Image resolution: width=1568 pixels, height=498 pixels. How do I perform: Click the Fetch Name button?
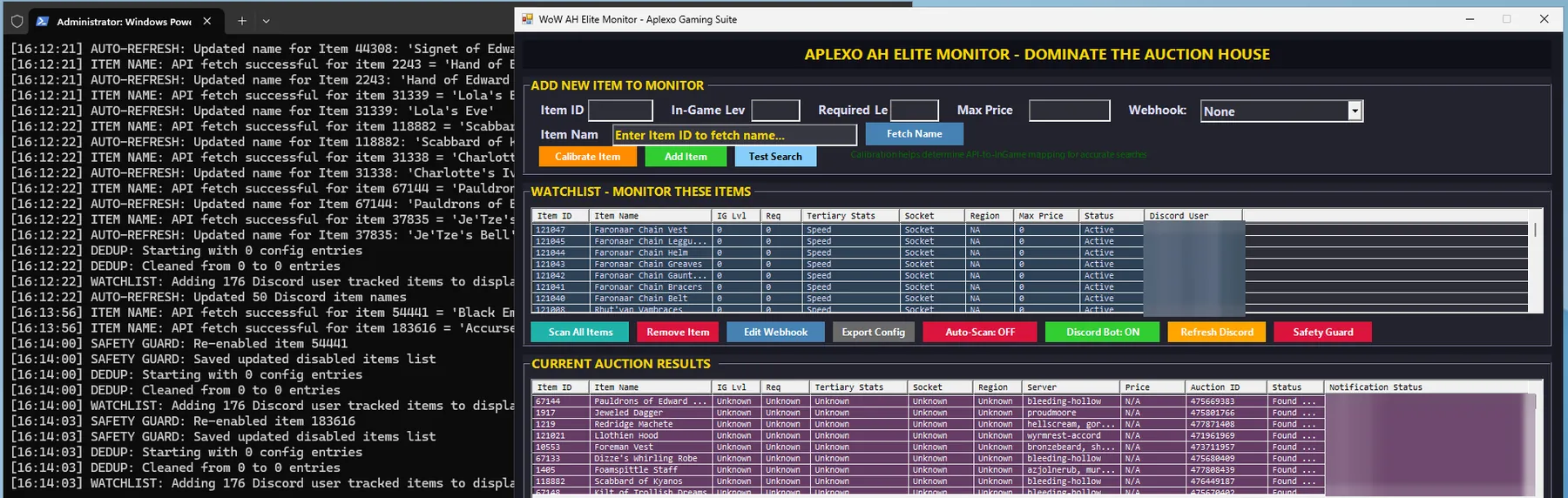914,134
